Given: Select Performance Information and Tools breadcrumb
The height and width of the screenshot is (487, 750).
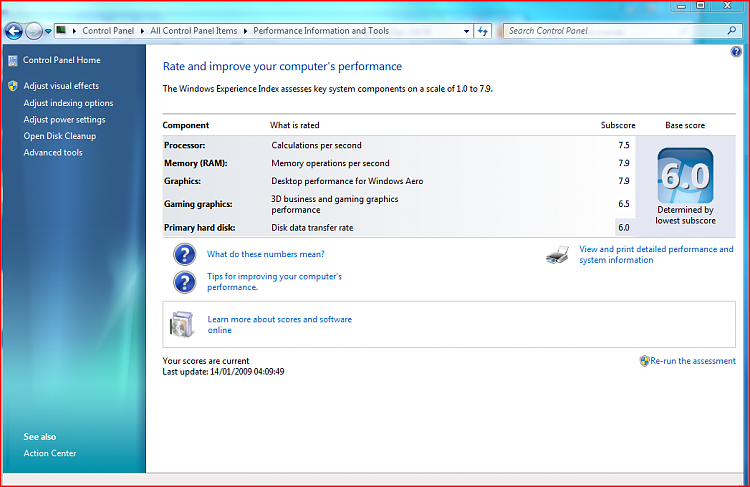Looking at the screenshot, I should click(x=321, y=31).
